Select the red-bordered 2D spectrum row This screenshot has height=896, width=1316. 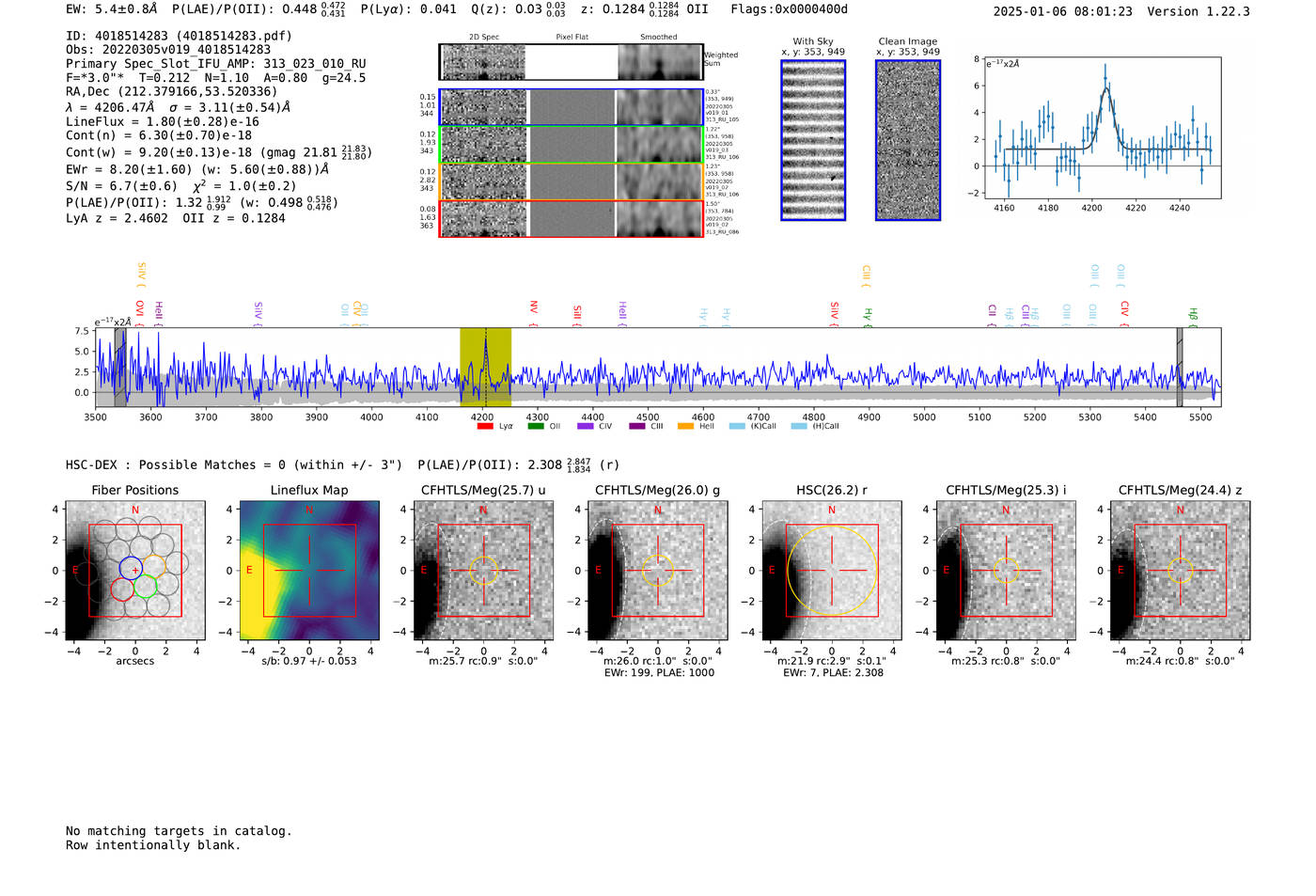572,219
